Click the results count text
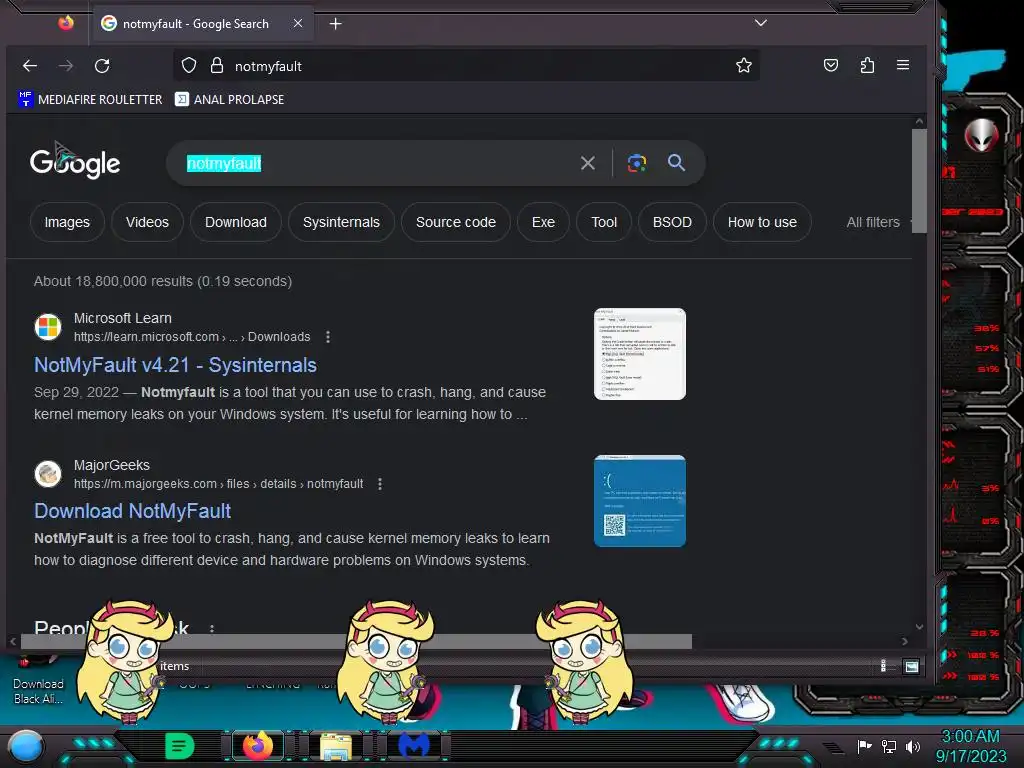The image size is (1024, 768). tap(163, 281)
